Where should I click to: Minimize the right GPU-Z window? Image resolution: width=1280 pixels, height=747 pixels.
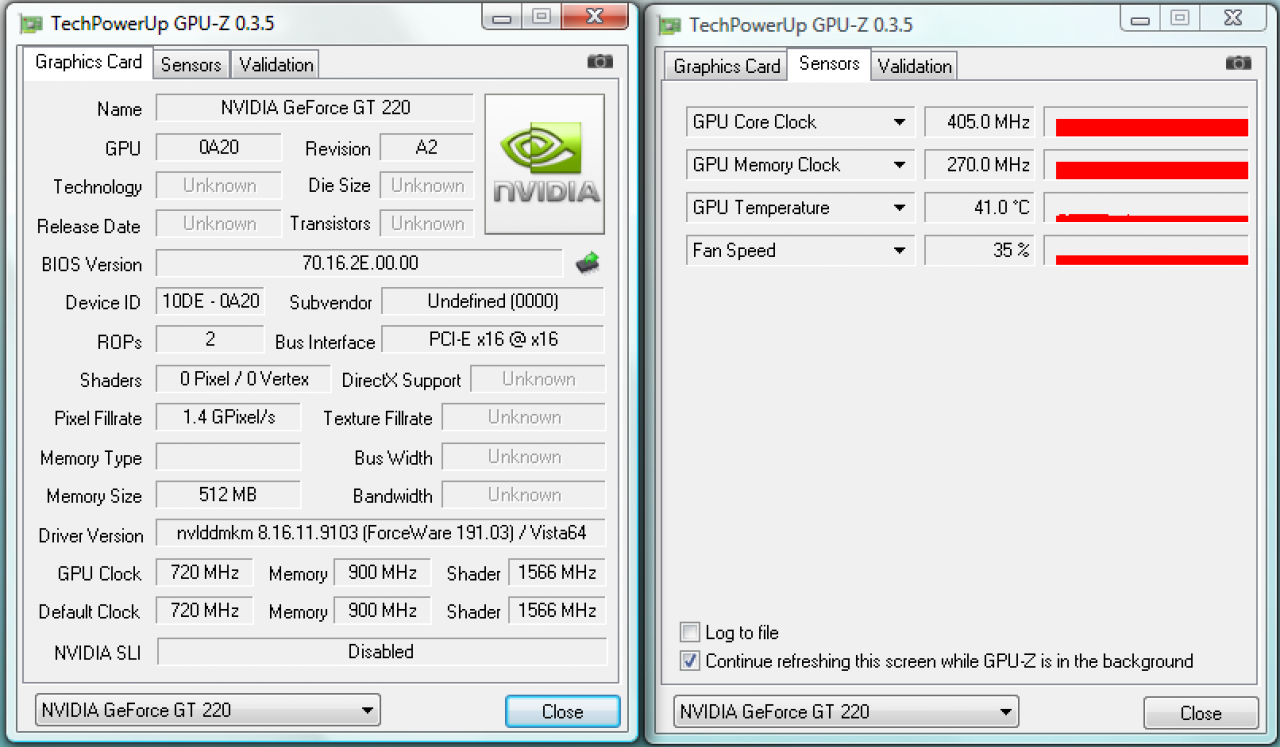coord(1140,18)
